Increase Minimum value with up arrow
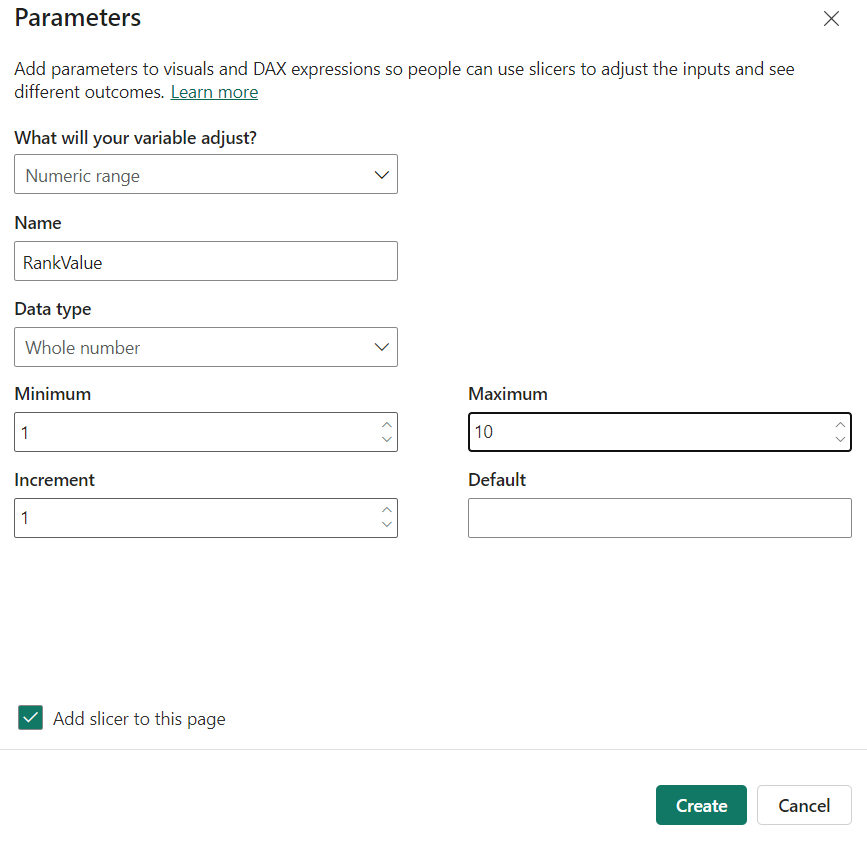 coord(387,425)
